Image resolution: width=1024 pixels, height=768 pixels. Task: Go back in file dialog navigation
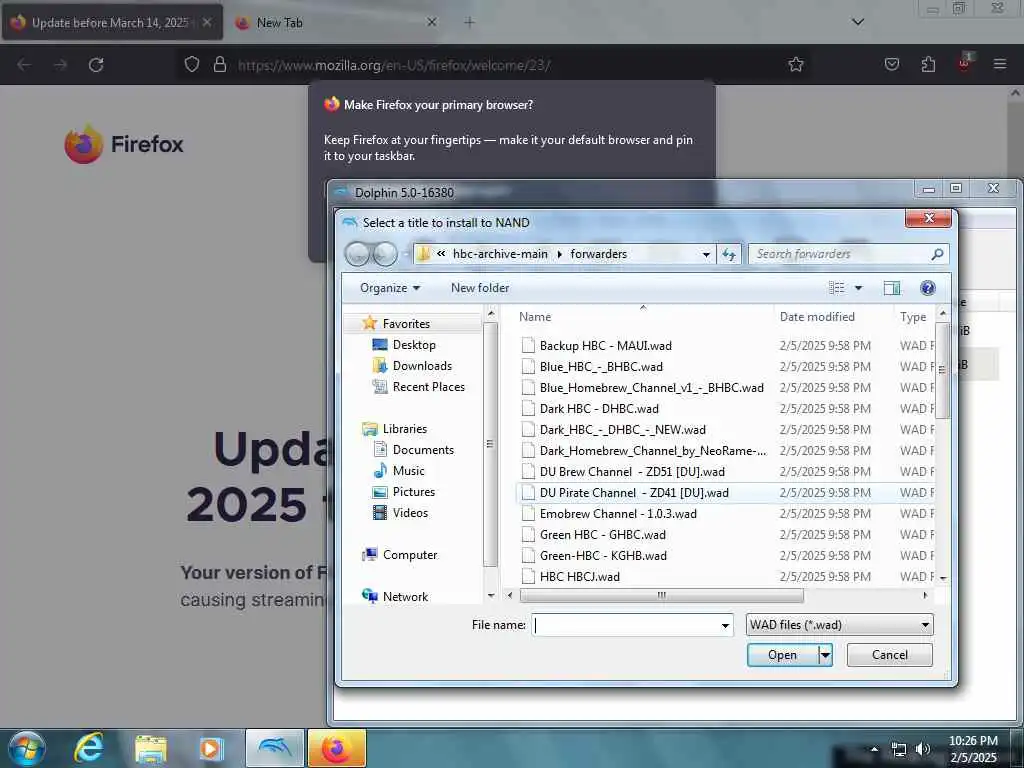coord(357,254)
